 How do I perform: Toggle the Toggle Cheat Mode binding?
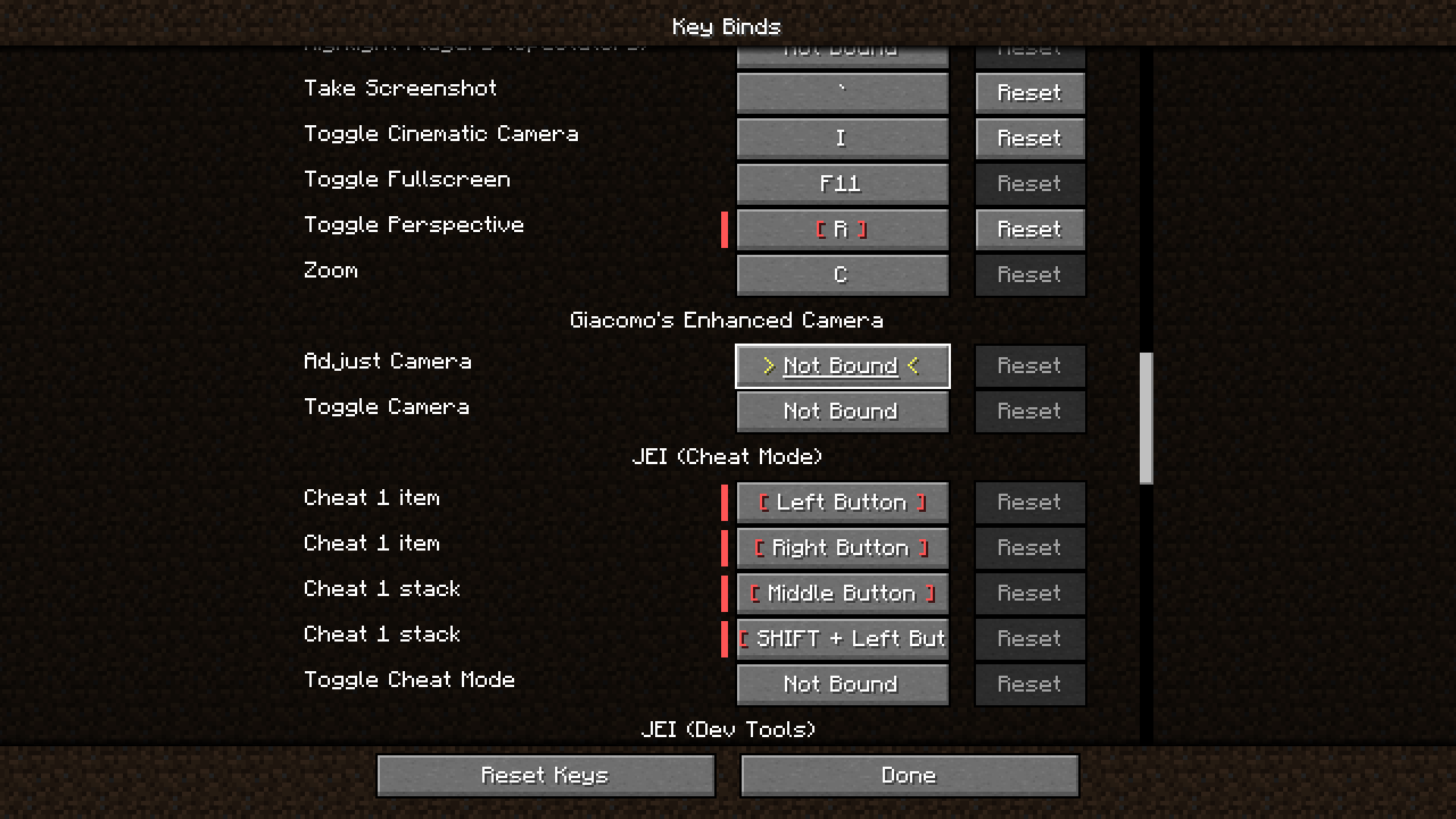pyautogui.click(x=841, y=684)
